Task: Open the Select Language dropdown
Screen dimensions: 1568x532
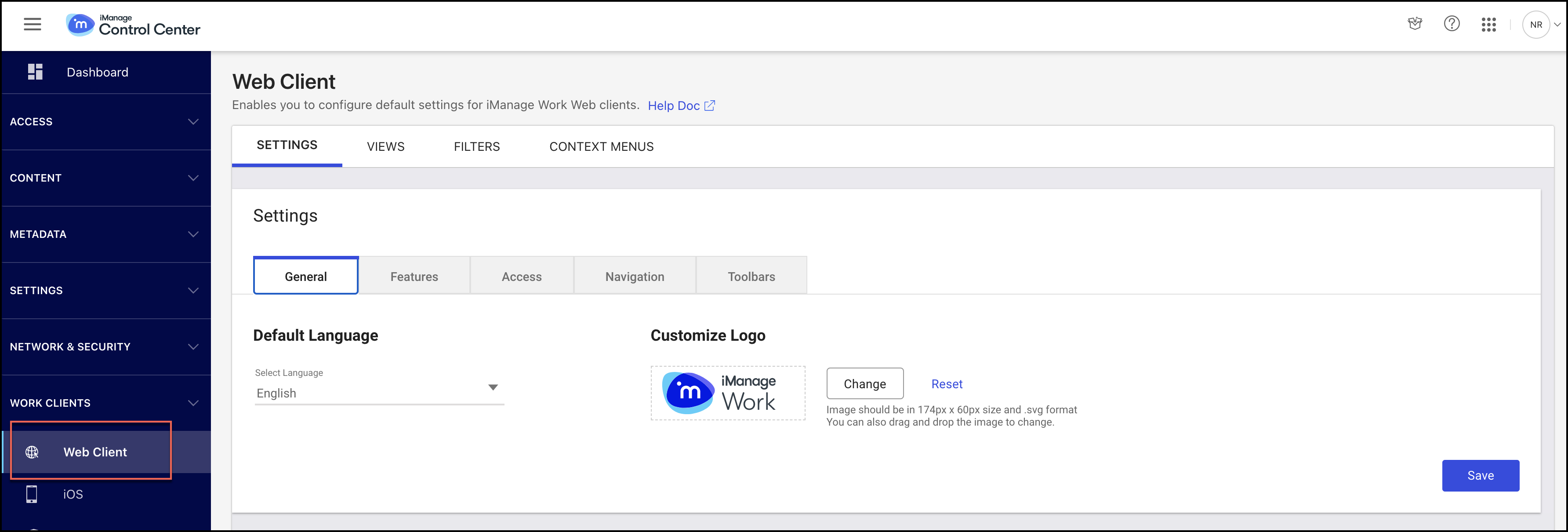Action: pos(494,387)
